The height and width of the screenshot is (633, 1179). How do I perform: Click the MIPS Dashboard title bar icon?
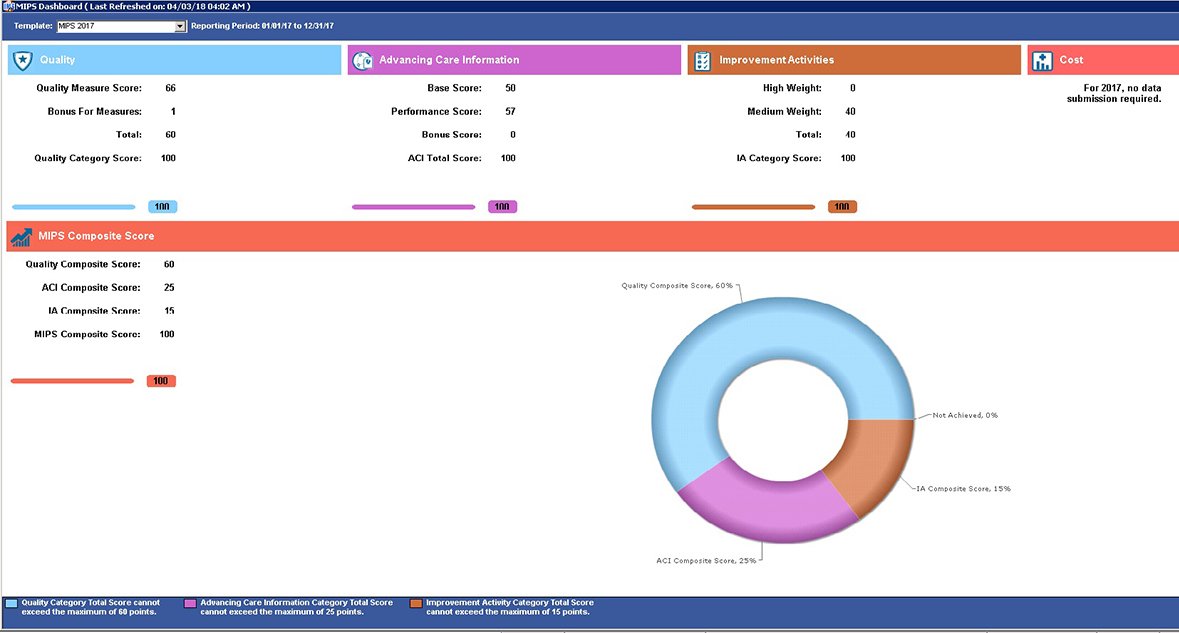9,5
